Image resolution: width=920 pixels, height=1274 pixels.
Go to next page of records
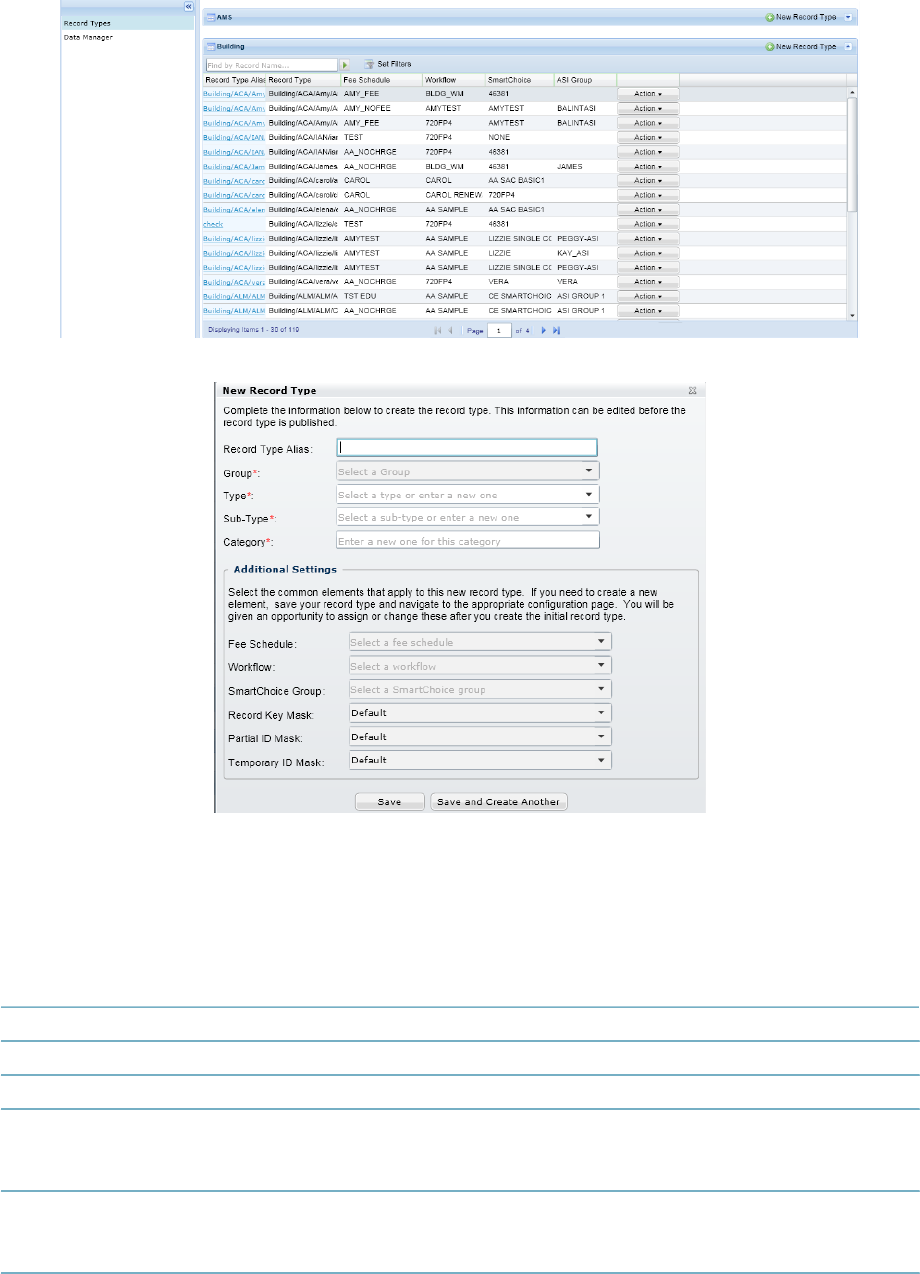pos(543,330)
